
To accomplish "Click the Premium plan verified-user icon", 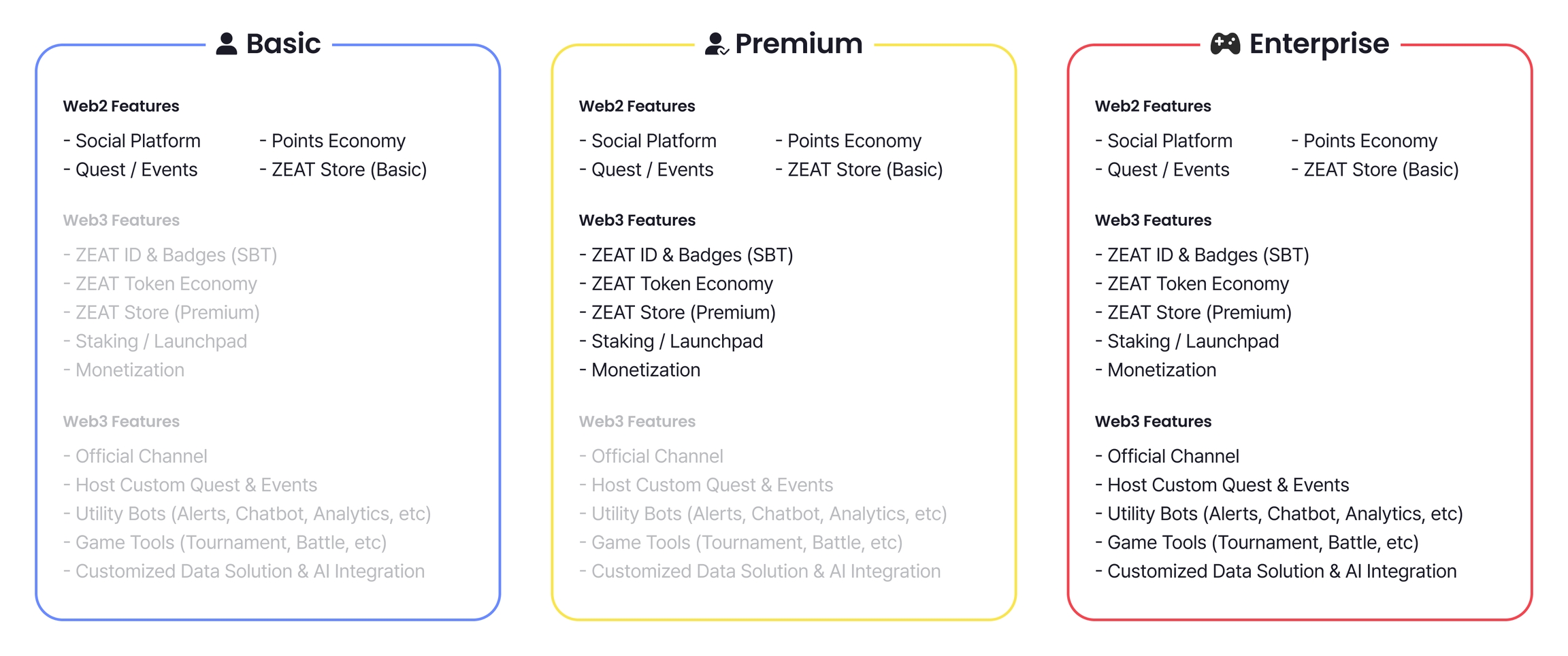I will pyautogui.click(x=716, y=44).
